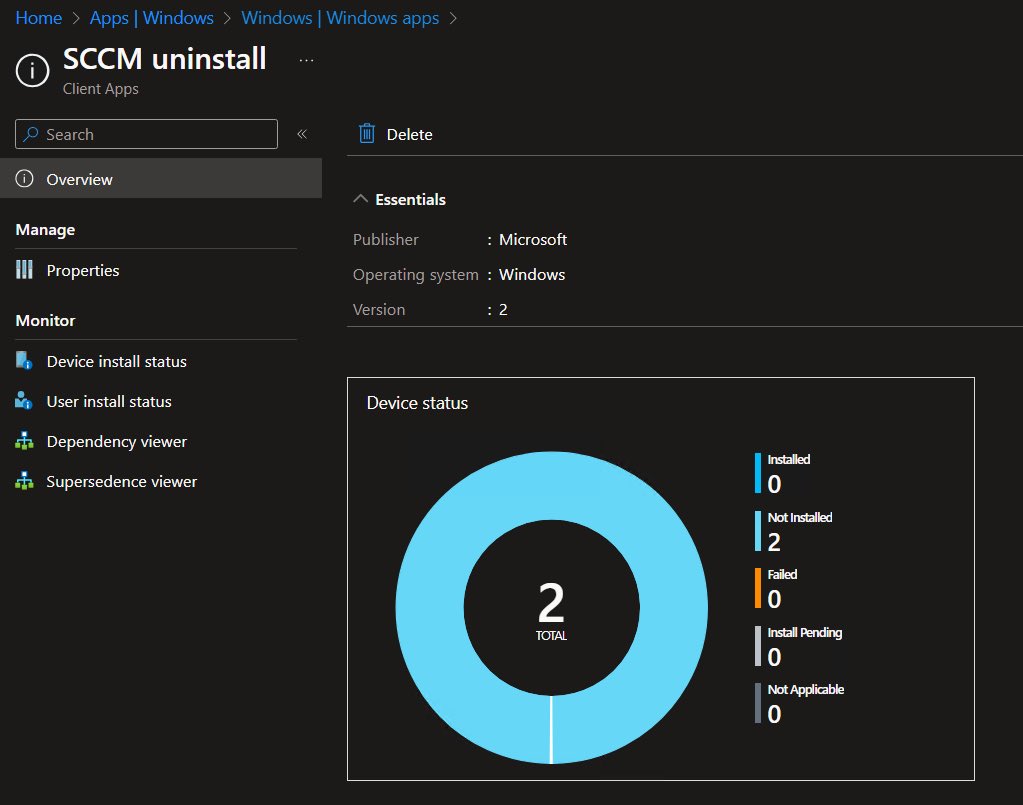The width and height of the screenshot is (1023, 805).
Task: Click the Dependency viewer hierarchy icon
Action: [x=24, y=441]
